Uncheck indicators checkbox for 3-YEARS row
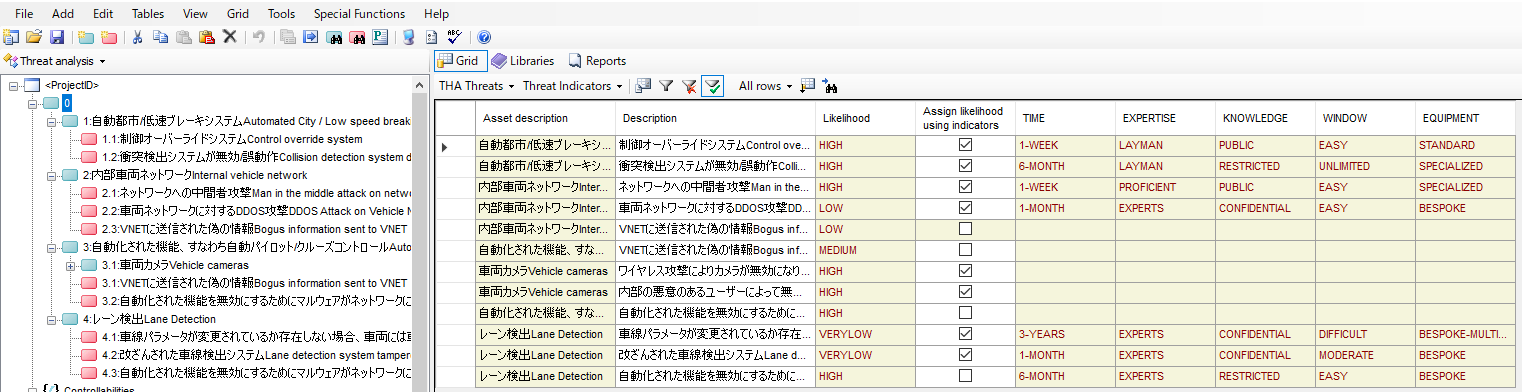Screen dimensions: 1522x392 tap(965, 334)
